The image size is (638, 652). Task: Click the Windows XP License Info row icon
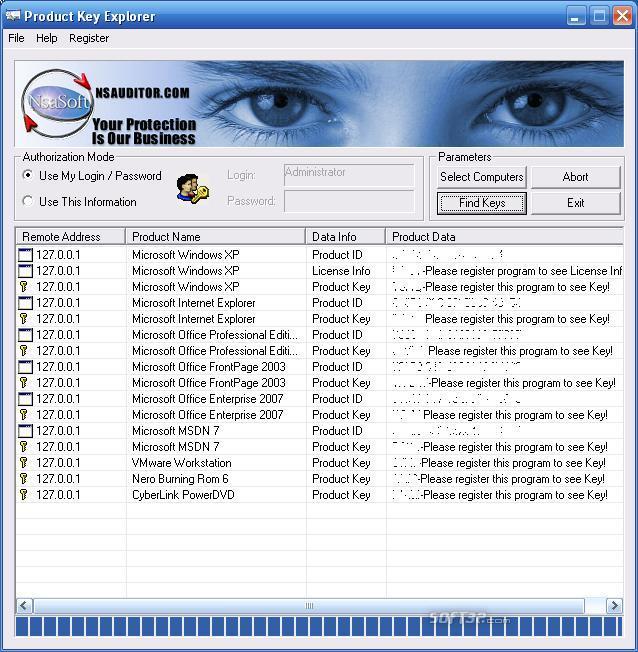click(25, 271)
